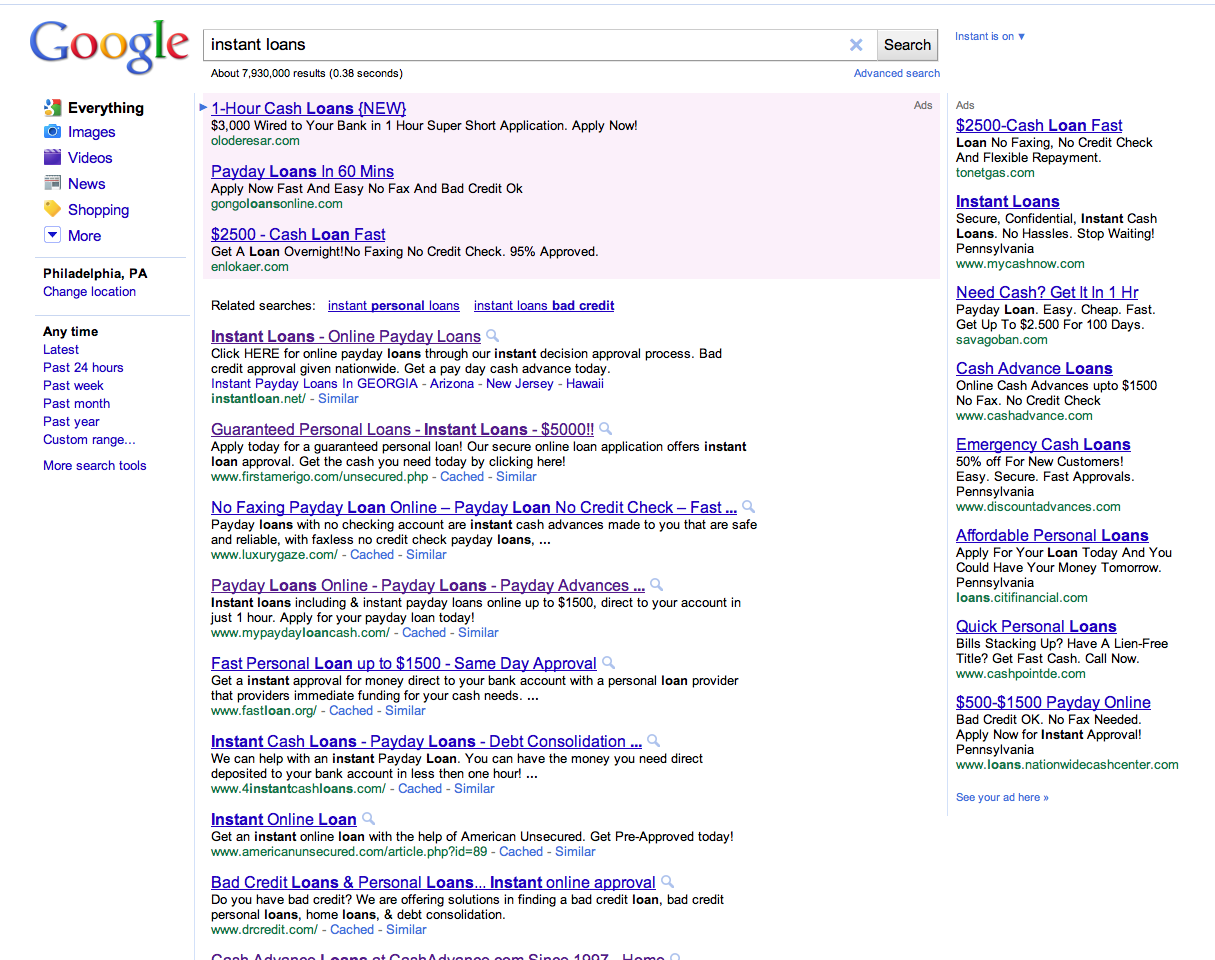Click See your ad here link
This screenshot has width=1215, height=960.
[x=1002, y=797]
